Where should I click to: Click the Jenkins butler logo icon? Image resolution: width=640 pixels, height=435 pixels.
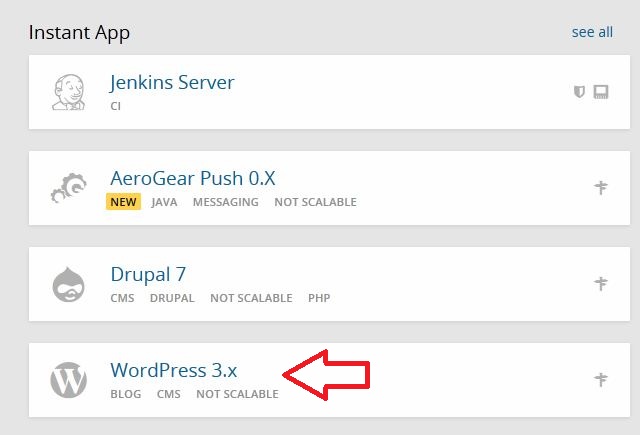(x=69, y=92)
